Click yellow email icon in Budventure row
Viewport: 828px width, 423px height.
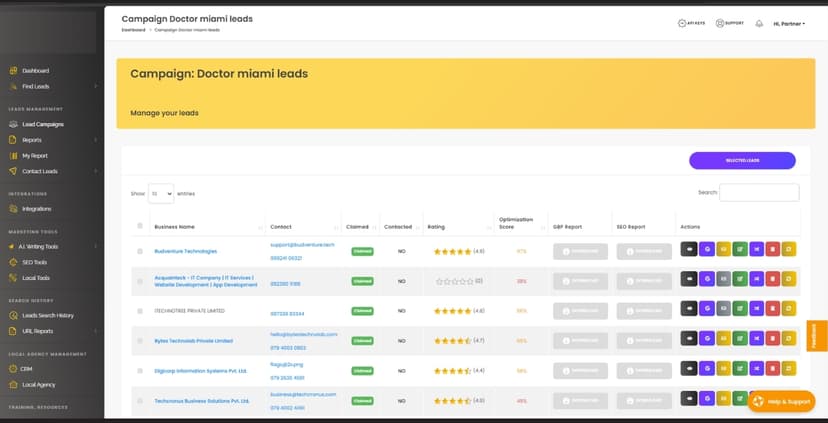tap(723, 249)
